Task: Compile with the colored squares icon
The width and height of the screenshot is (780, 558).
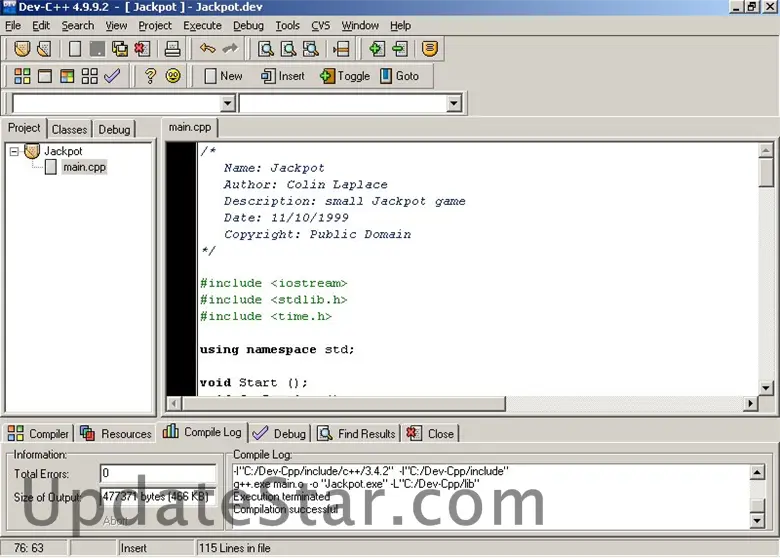Action: pos(22,76)
